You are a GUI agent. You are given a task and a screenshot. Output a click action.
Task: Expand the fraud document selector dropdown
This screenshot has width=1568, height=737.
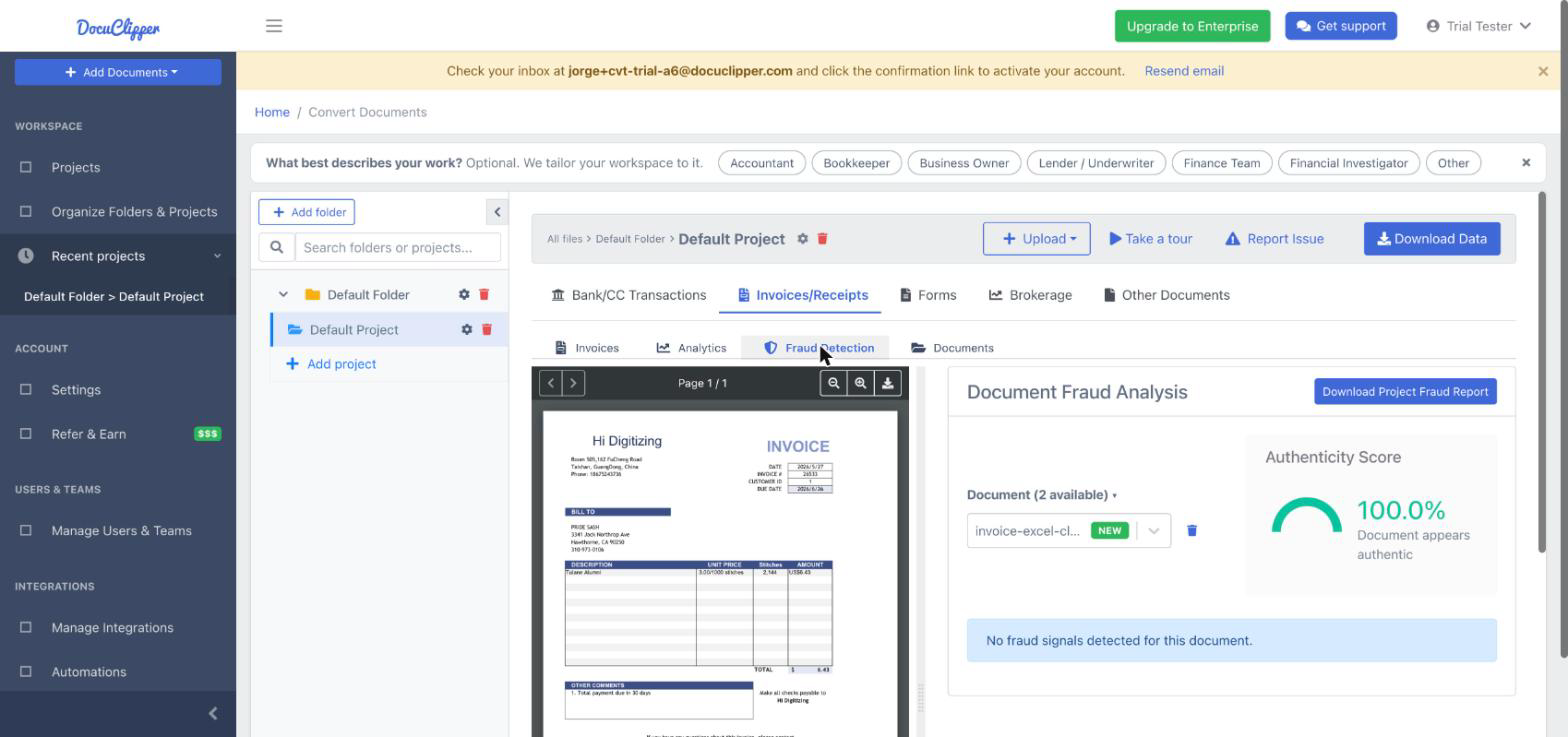pos(1153,531)
